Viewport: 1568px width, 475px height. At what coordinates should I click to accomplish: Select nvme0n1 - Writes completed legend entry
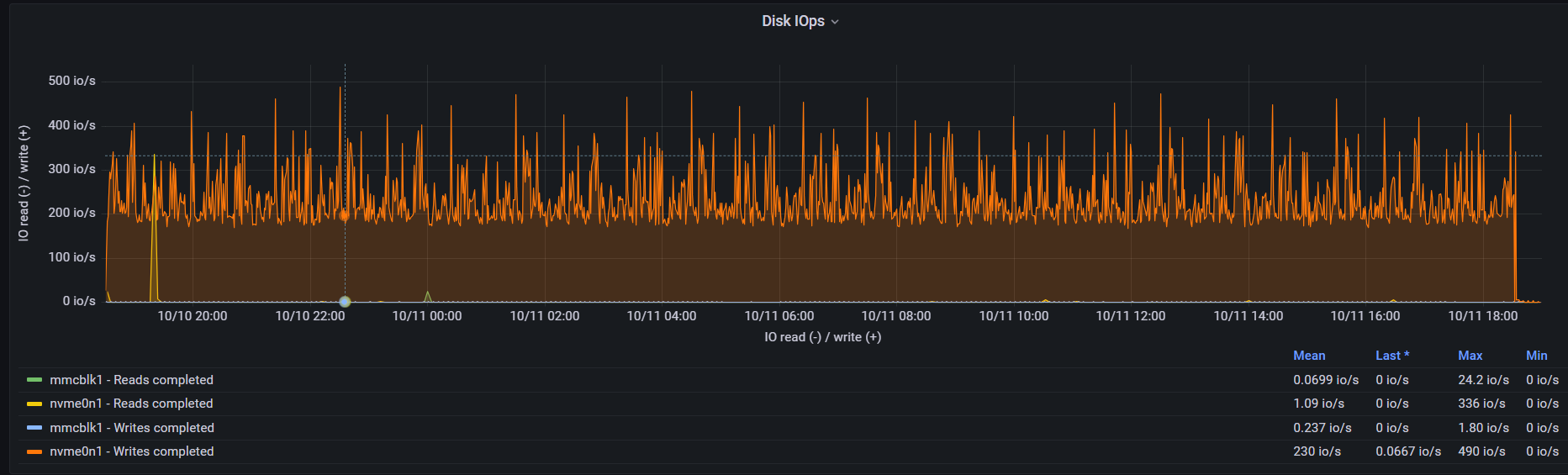131,451
